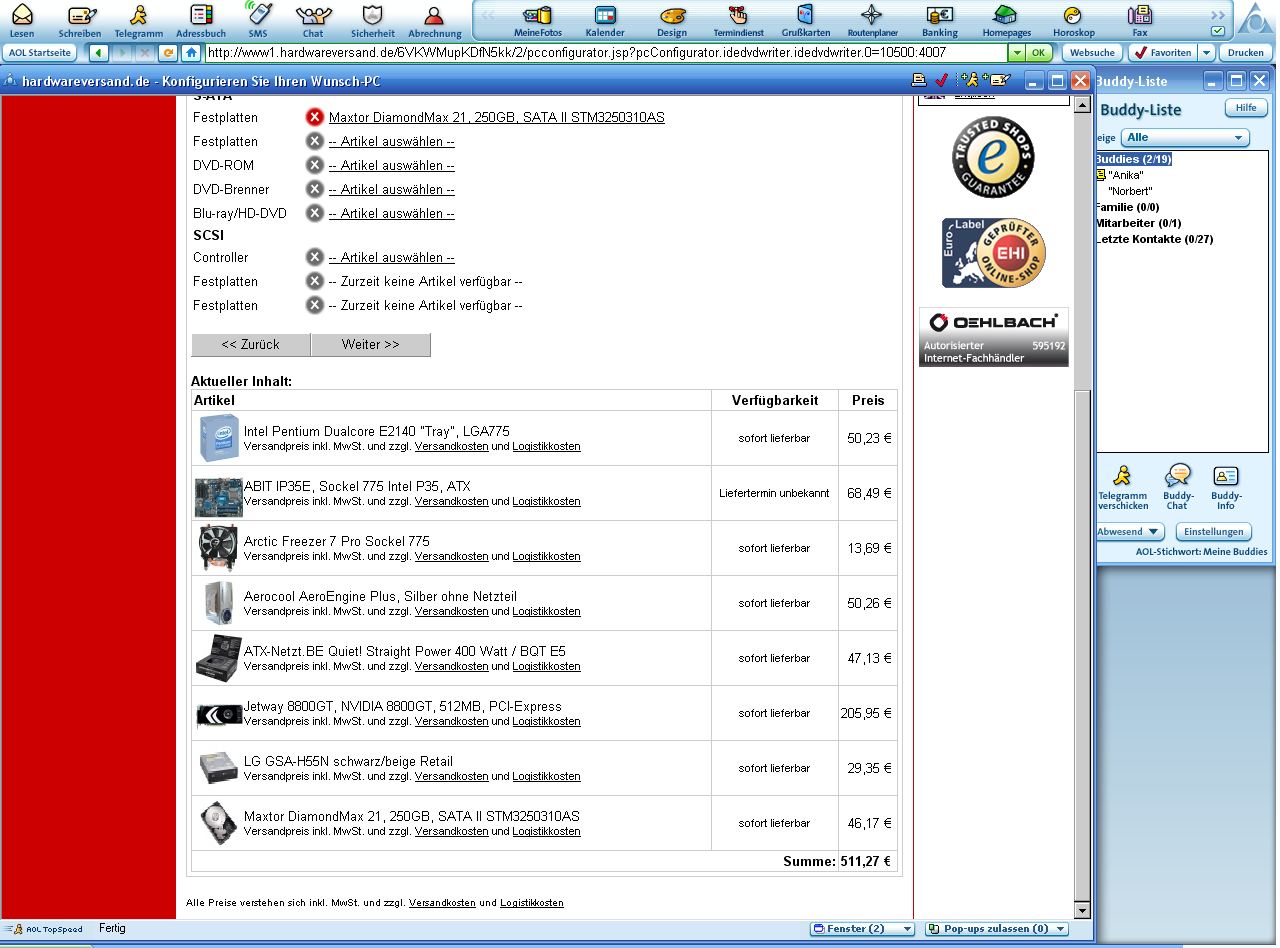The height and width of the screenshot is (948, 1280).
Task: Click into the URL address field
Action: [606, 52]
